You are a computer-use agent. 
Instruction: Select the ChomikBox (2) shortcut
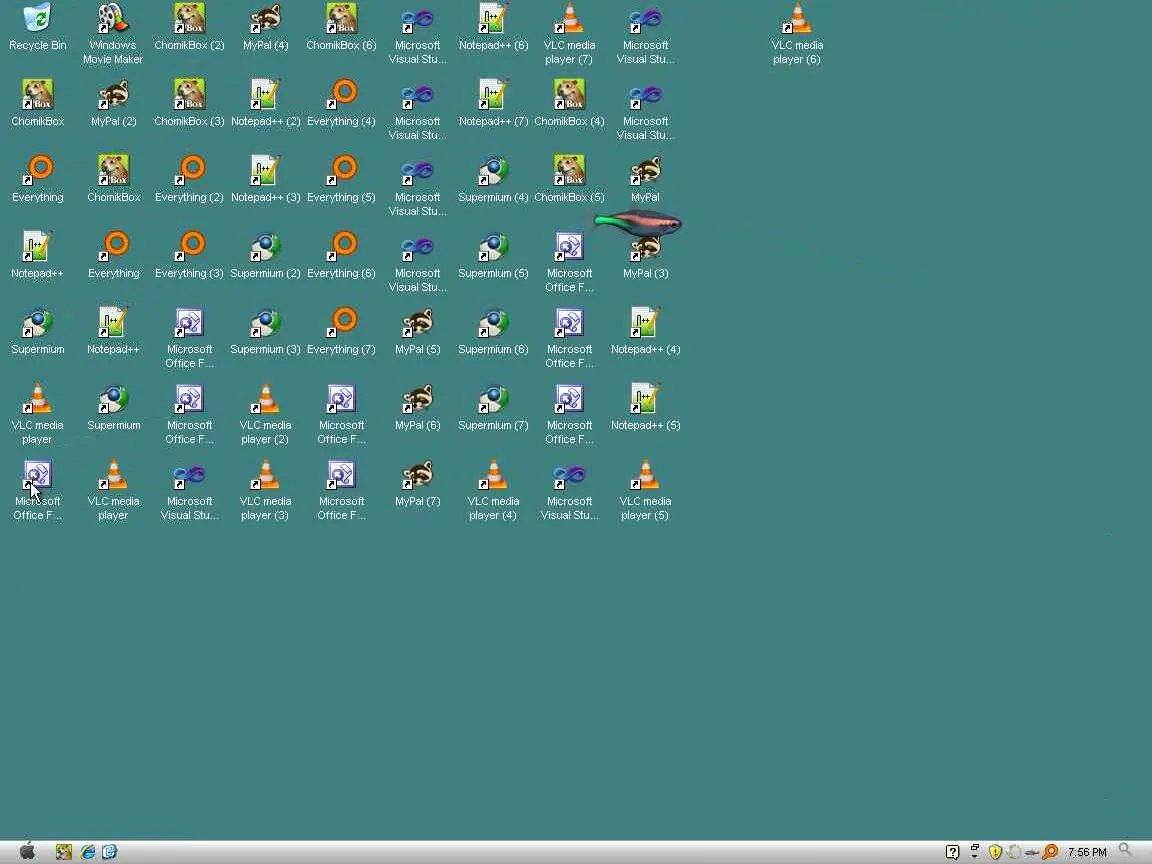tap(190, 27)
